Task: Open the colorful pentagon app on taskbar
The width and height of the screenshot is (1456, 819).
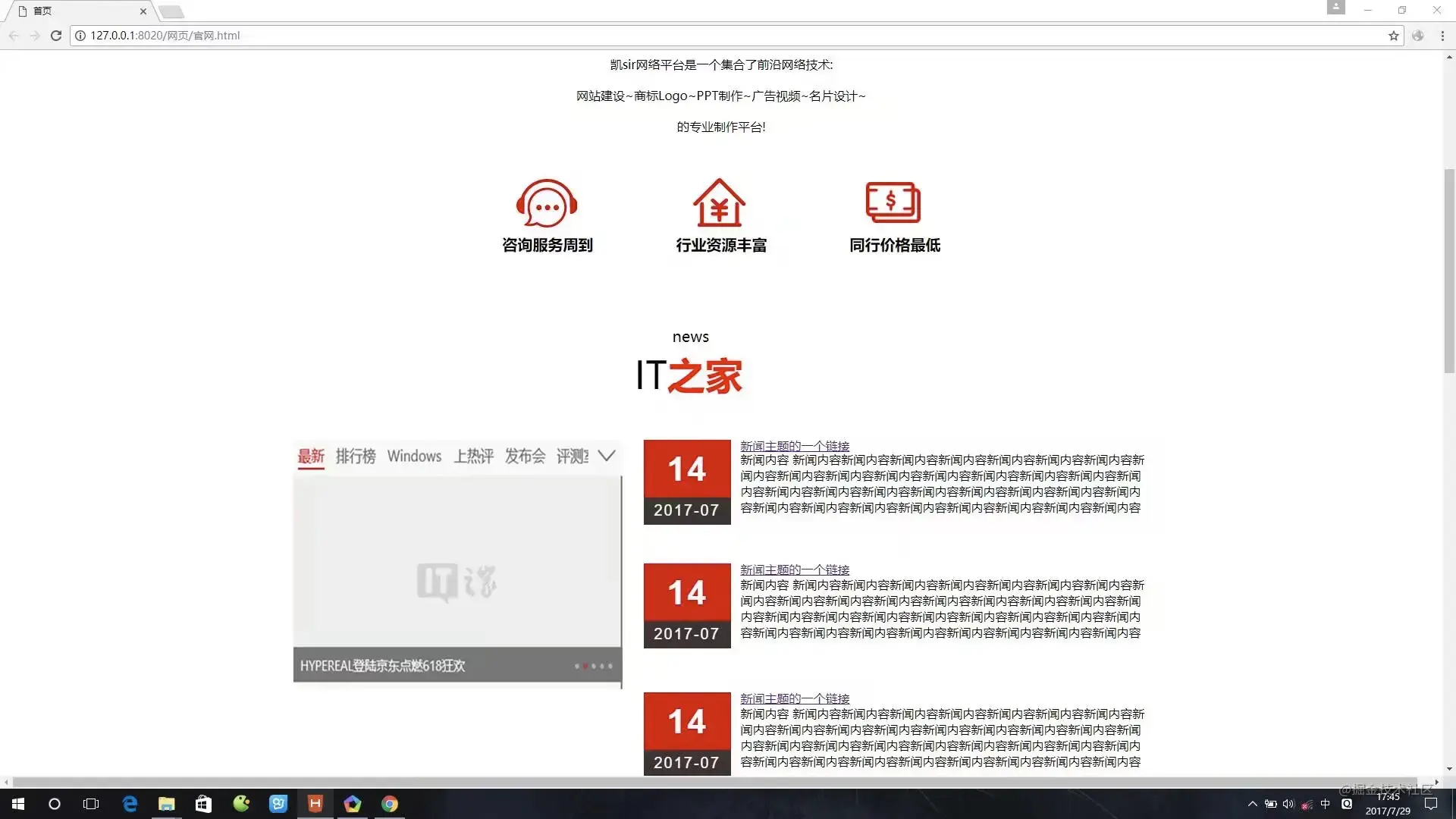Action: (x=353, y=804)
